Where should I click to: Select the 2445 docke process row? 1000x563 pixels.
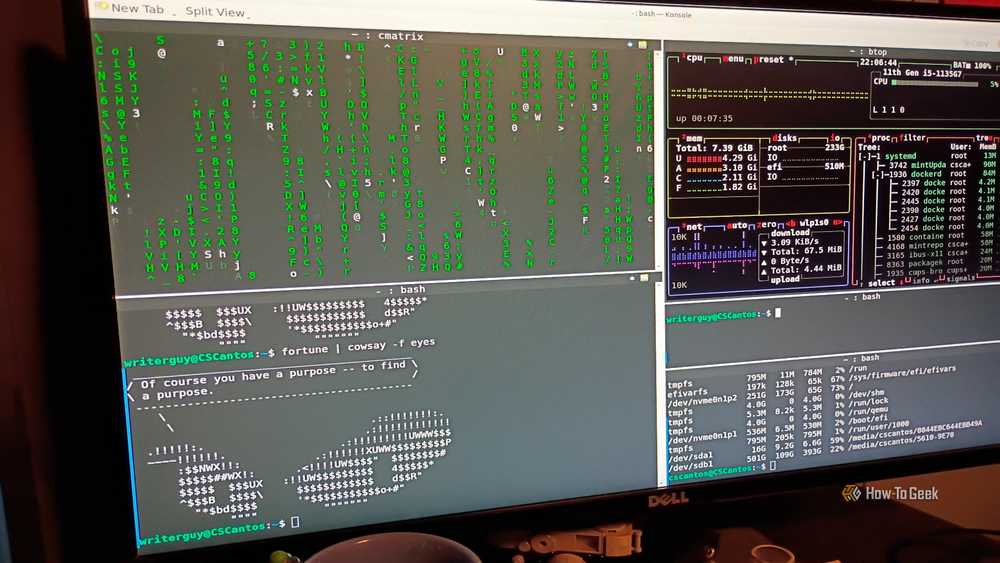(x=941, y=201)
